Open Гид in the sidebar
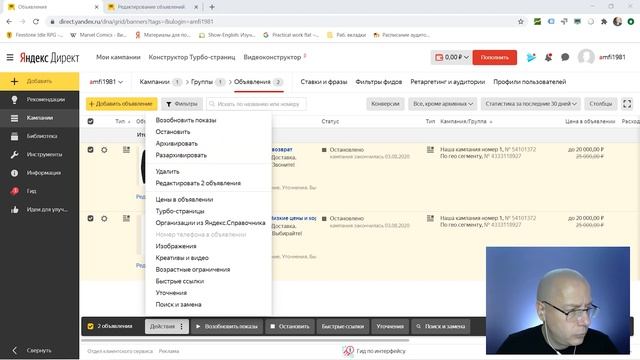 click(x=40, y=191)
